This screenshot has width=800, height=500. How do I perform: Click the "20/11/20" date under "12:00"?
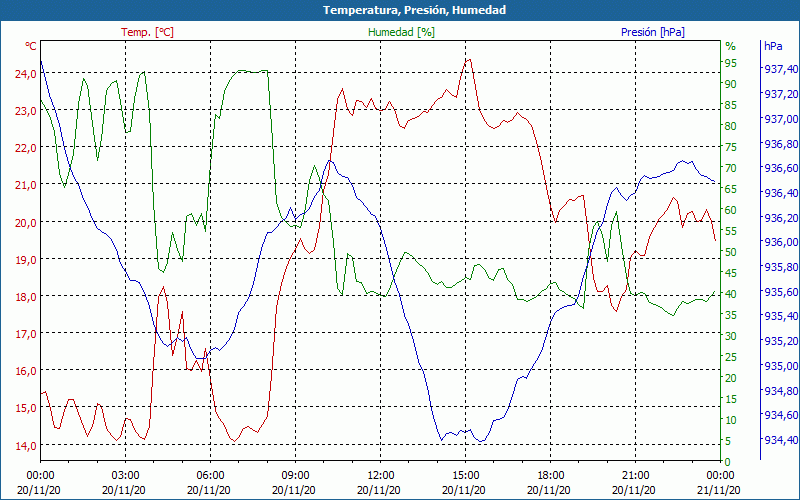tap(379, 490)
